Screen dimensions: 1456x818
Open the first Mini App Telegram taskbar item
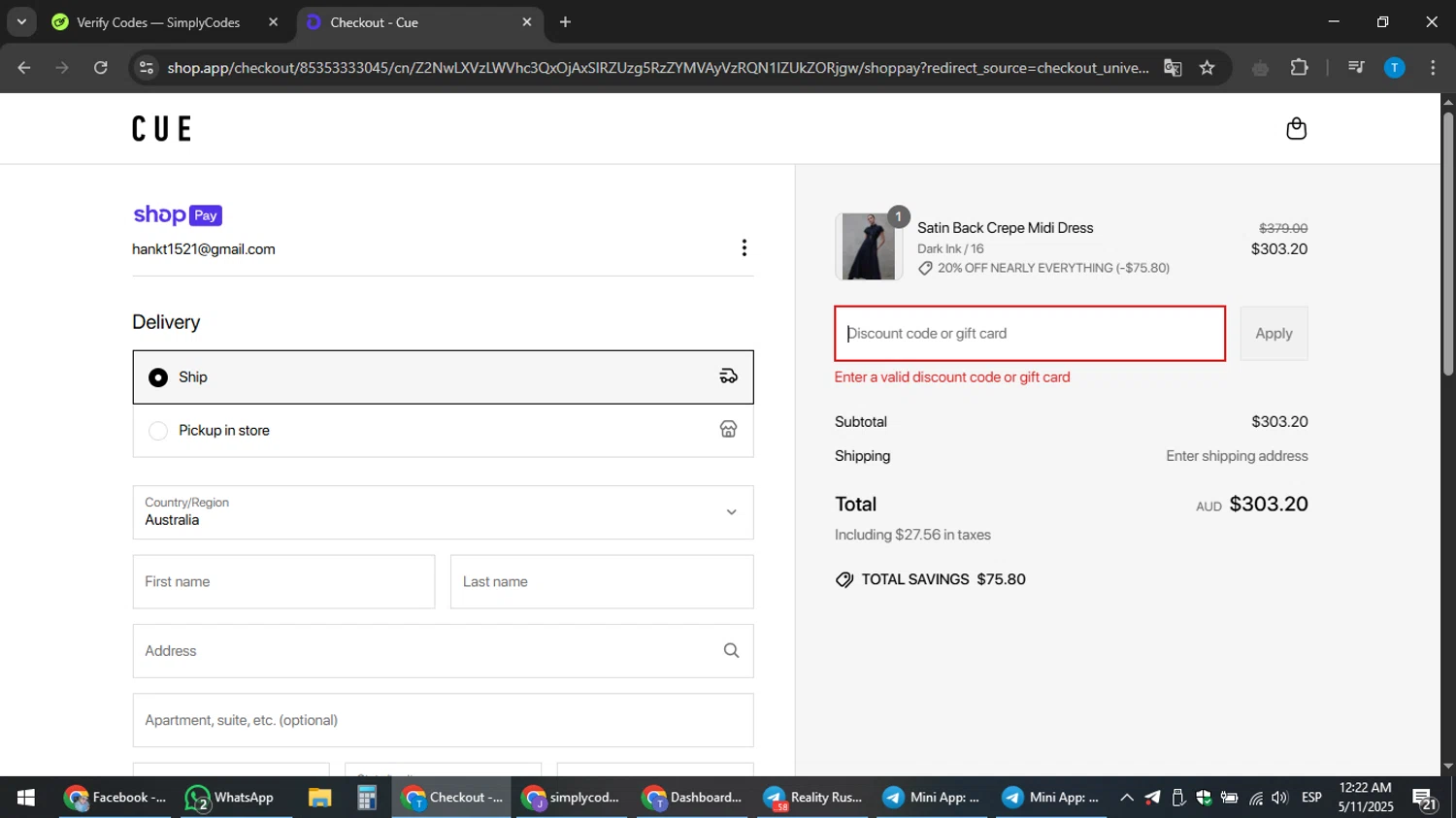(932, 798)
